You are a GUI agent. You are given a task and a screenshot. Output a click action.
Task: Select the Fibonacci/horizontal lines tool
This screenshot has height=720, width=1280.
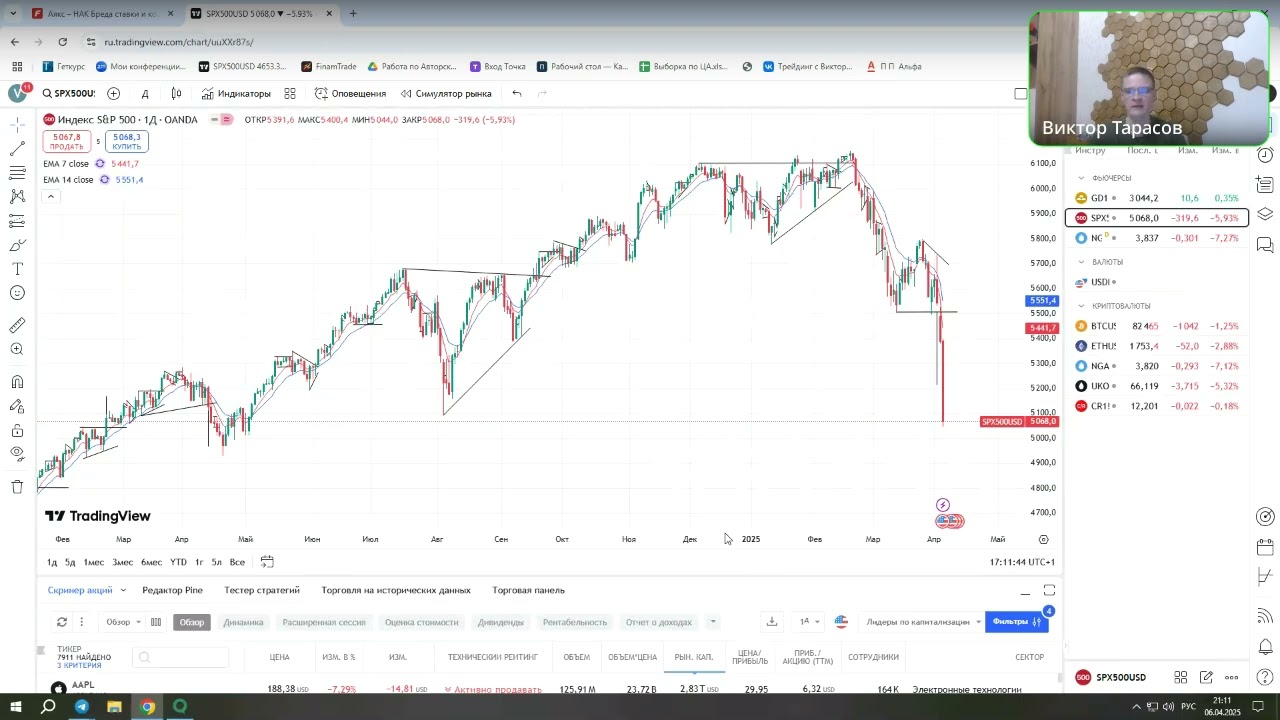pos(17,173)
